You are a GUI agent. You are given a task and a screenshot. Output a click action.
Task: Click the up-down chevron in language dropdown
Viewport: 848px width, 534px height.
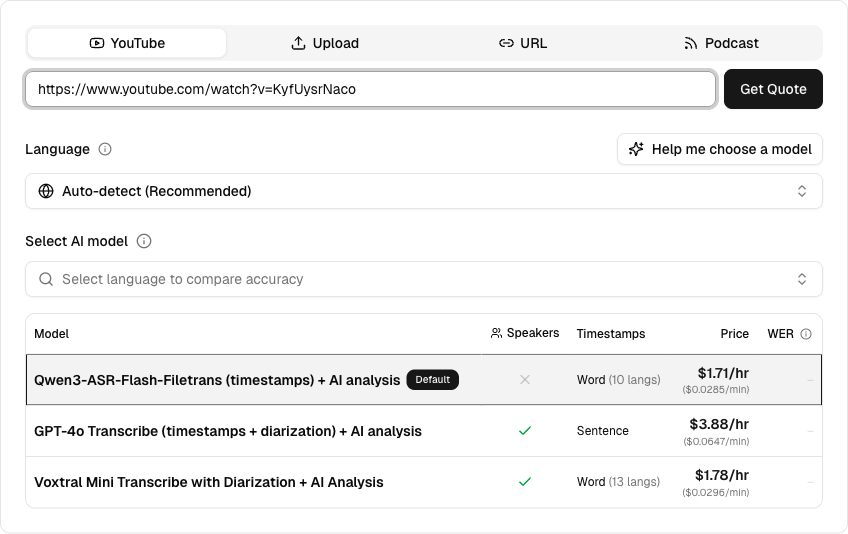pos(802,191)
